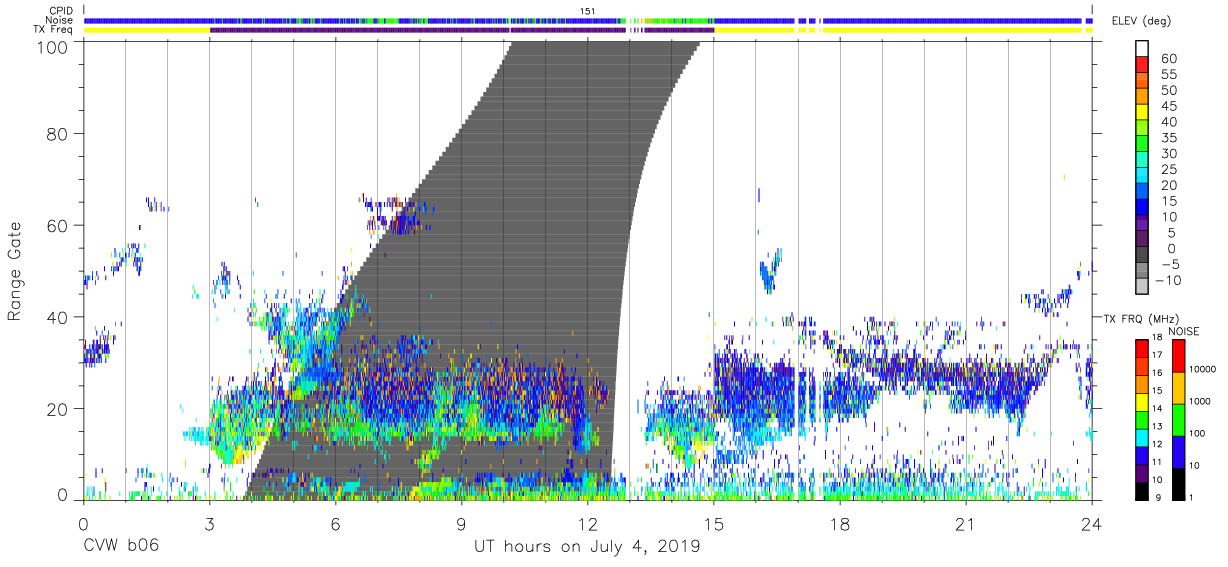1228x567 pixels.
Task: Click the 12 tick label on UT hours axis
Action: [x=588, y=523]
